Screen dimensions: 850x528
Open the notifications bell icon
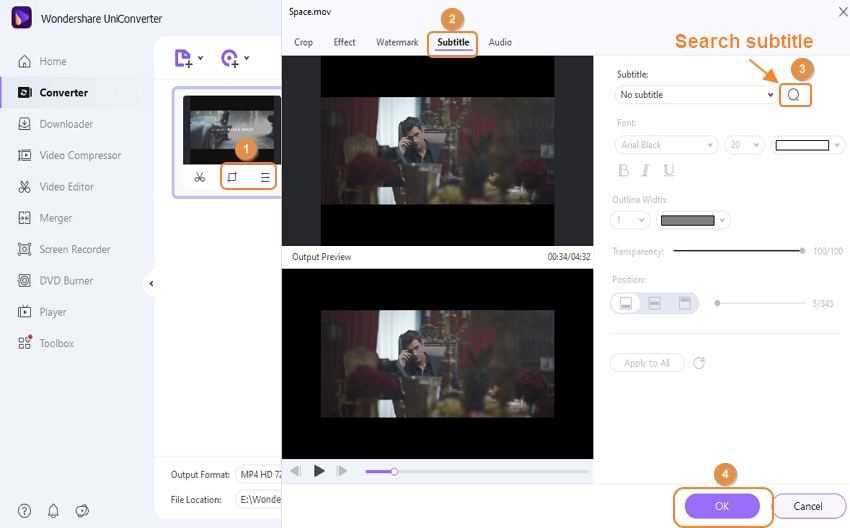click(53, 511)
